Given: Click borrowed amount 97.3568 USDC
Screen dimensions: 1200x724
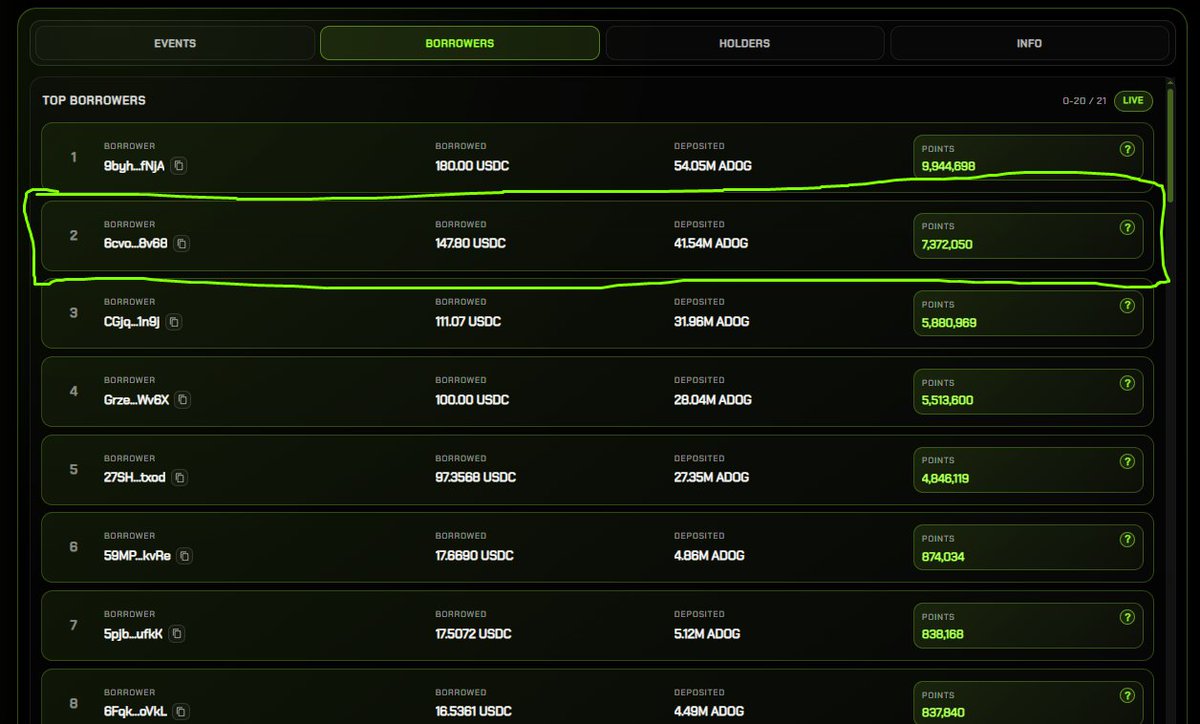Looking at the screenshot, I should coord(476,478).
